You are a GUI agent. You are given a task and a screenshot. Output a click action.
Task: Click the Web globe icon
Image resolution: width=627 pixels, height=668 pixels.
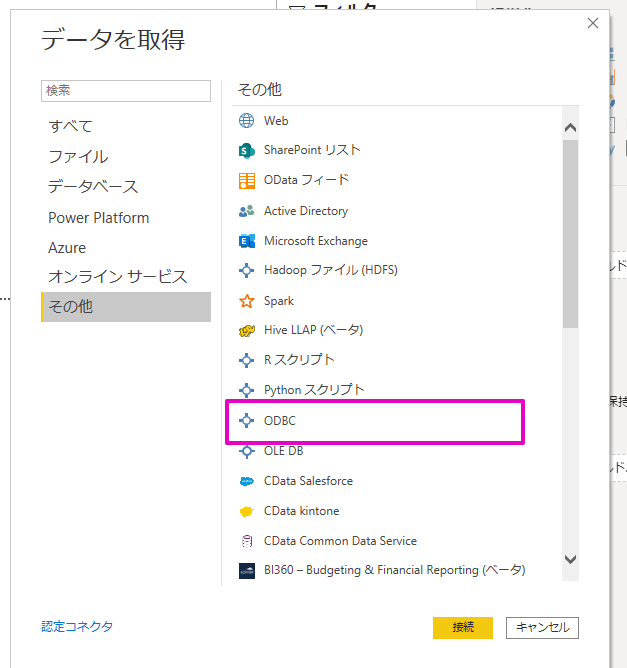click(247, 121)
